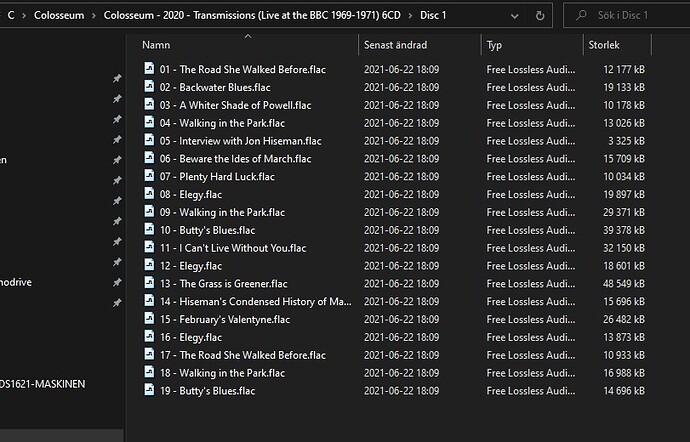The height and width of the screenshot is (442, 690).
Task: Click size value 39 378 kB
Action: coord(624,230)
